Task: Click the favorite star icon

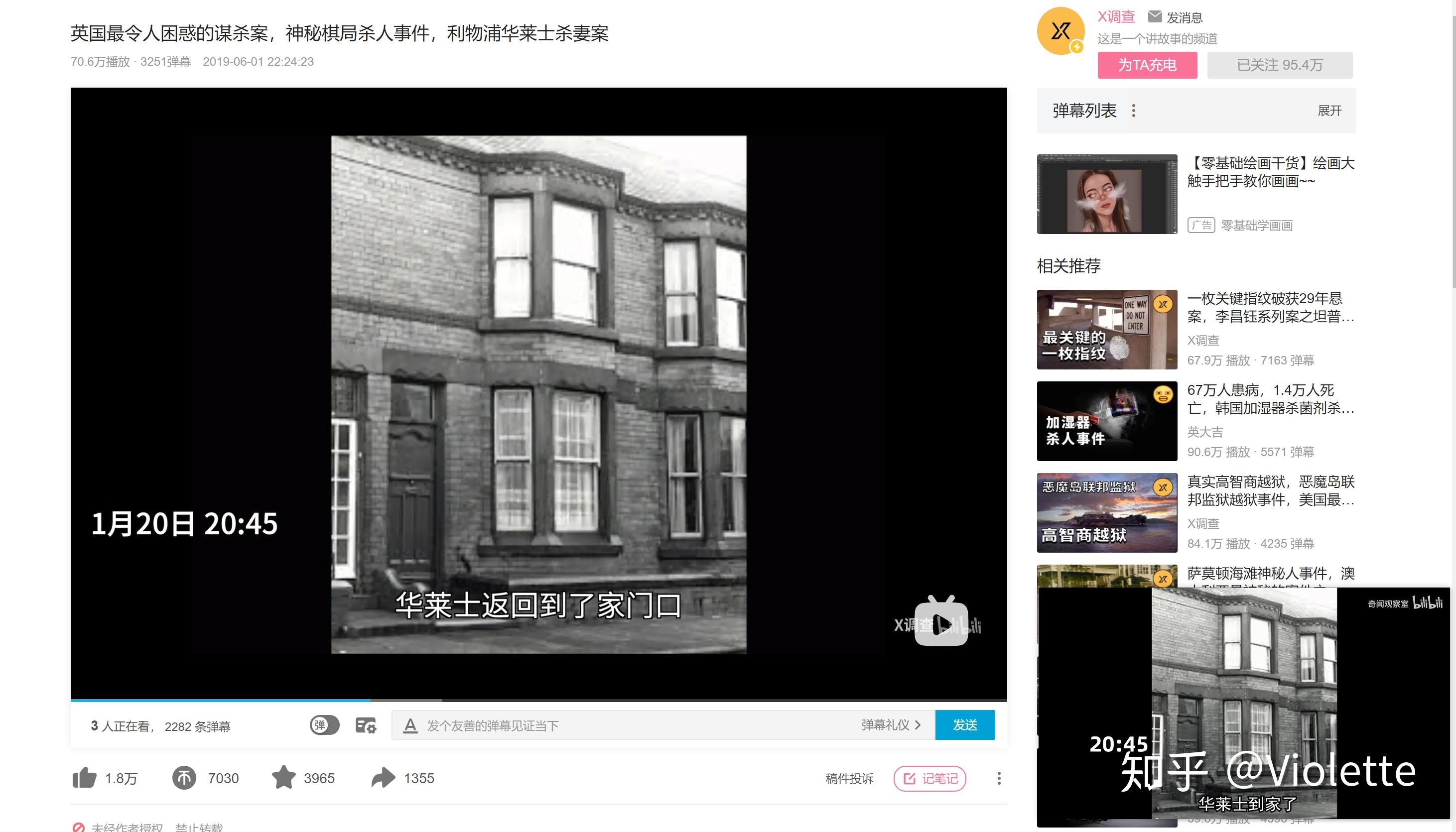Action: coord(285,778)
